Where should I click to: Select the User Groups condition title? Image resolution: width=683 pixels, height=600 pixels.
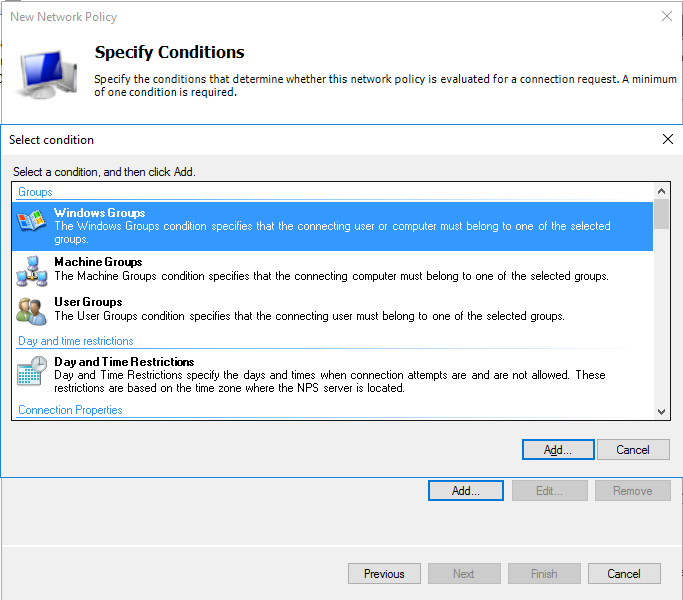click(x=88, y=302)
